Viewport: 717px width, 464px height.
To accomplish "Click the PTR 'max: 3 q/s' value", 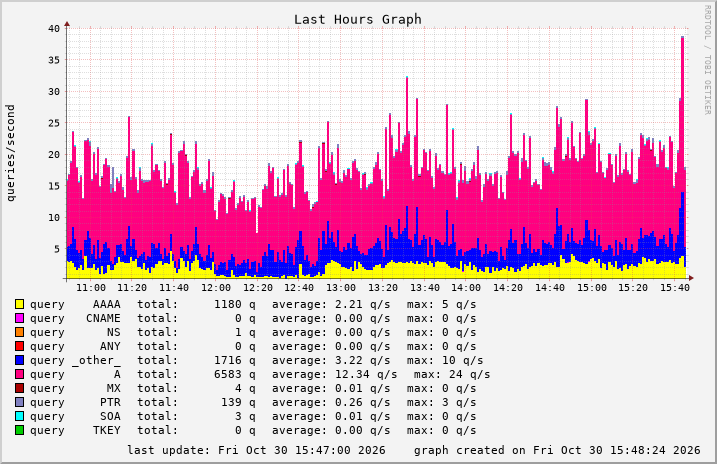I will (x=442, y=403).
